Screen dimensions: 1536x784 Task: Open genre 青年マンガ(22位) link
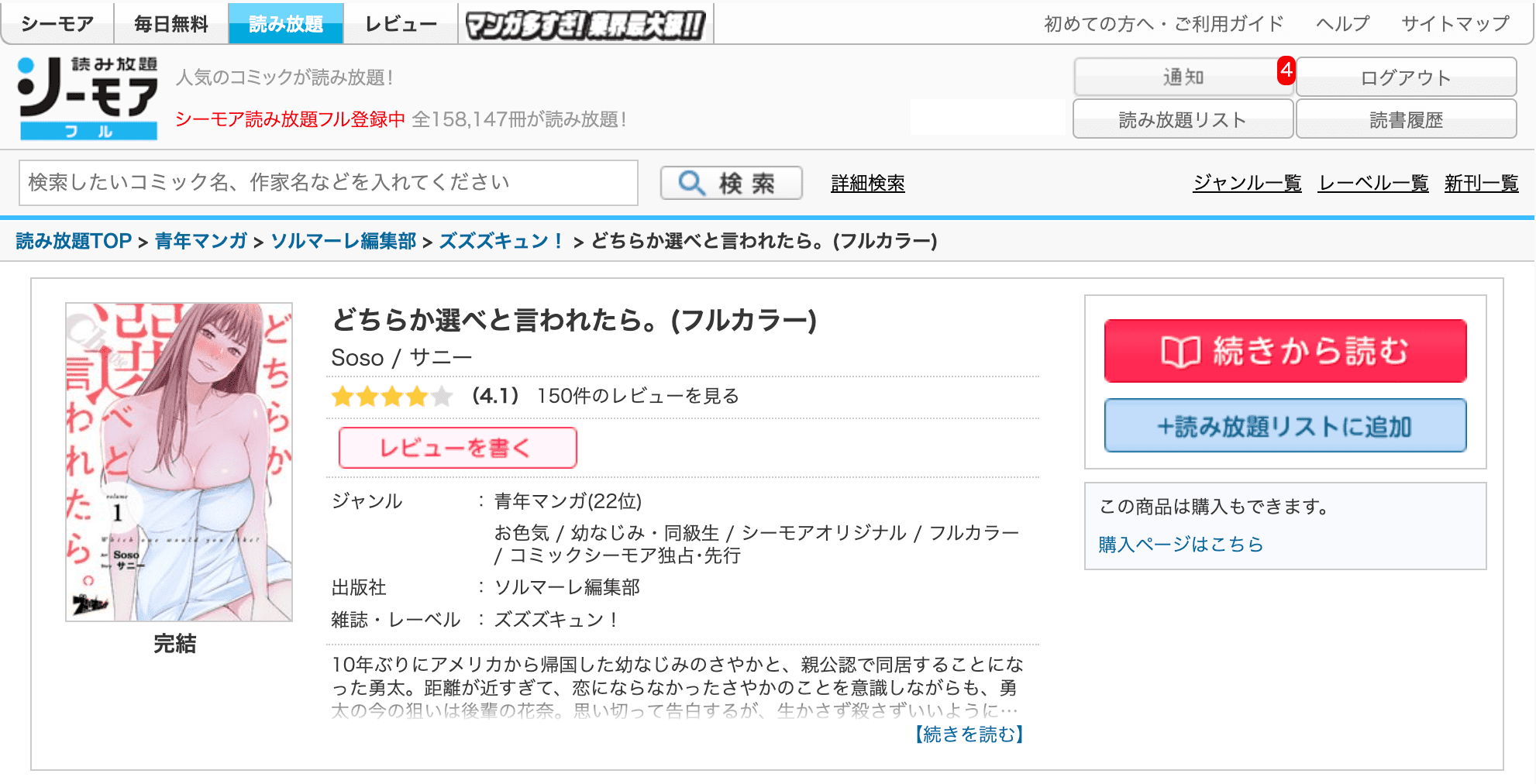pos(568,501)
